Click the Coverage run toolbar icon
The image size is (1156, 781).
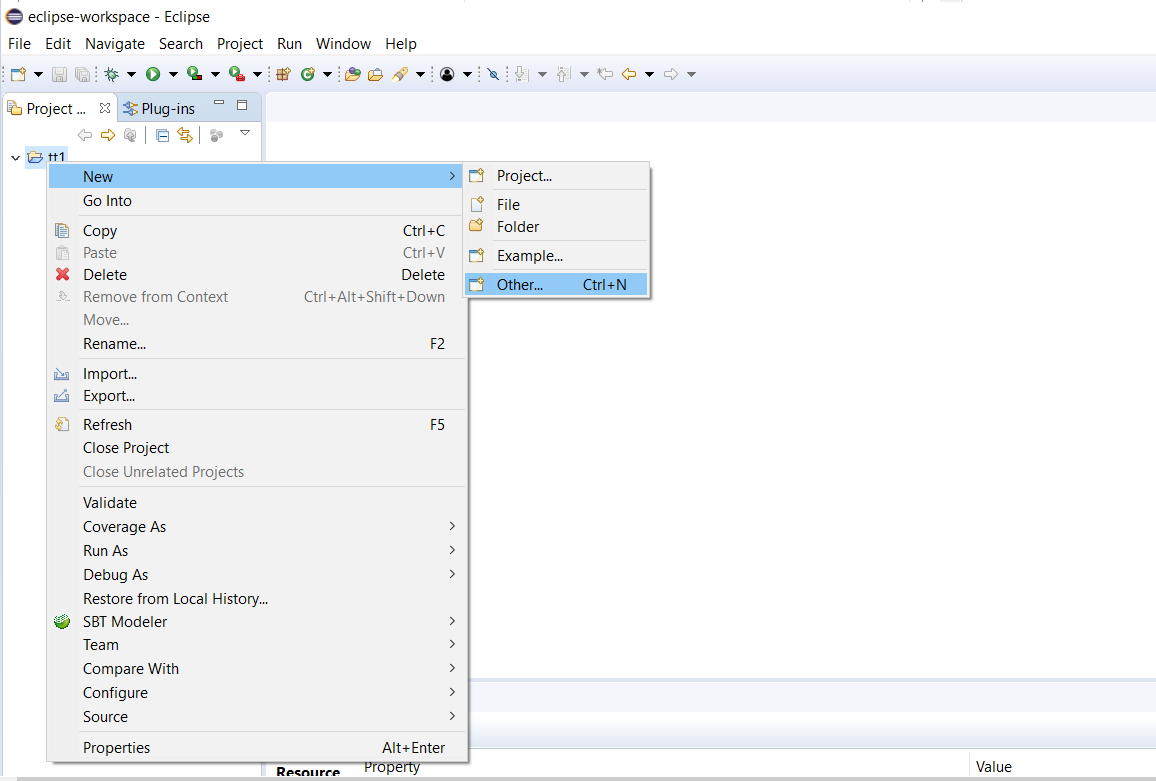[x=195, y=74]
